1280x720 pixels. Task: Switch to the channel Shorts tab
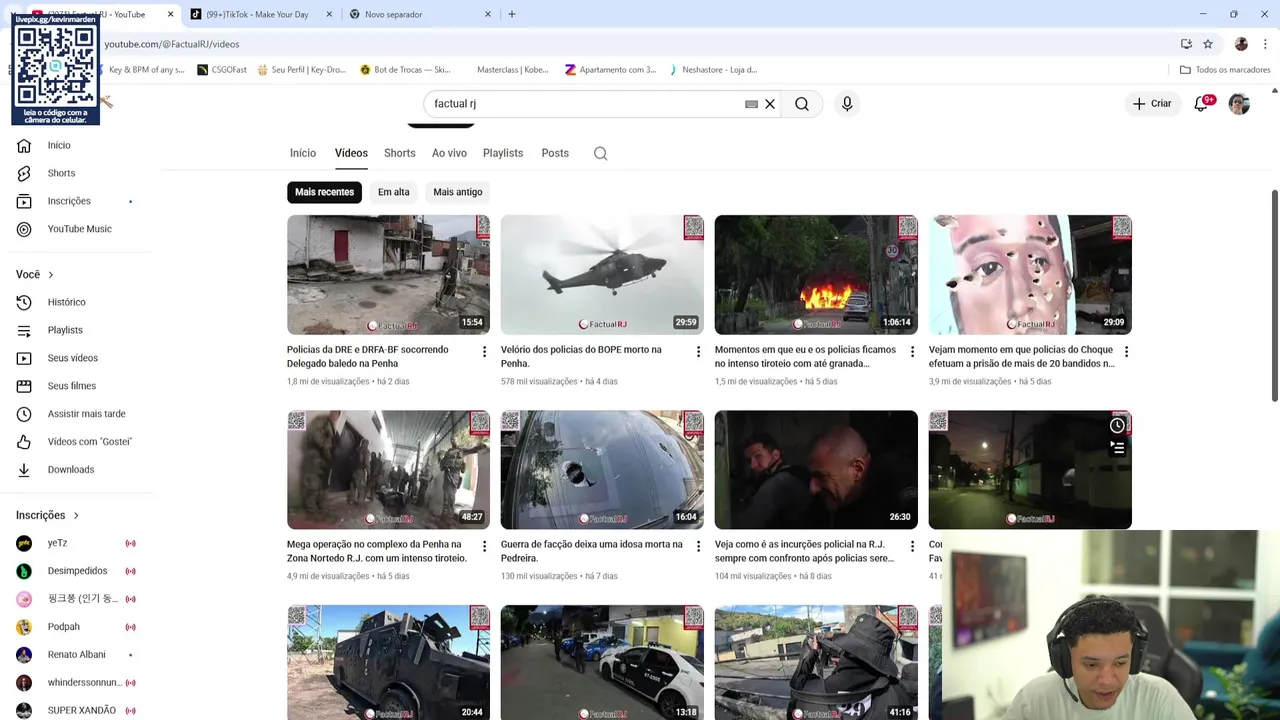pos(399,153)
